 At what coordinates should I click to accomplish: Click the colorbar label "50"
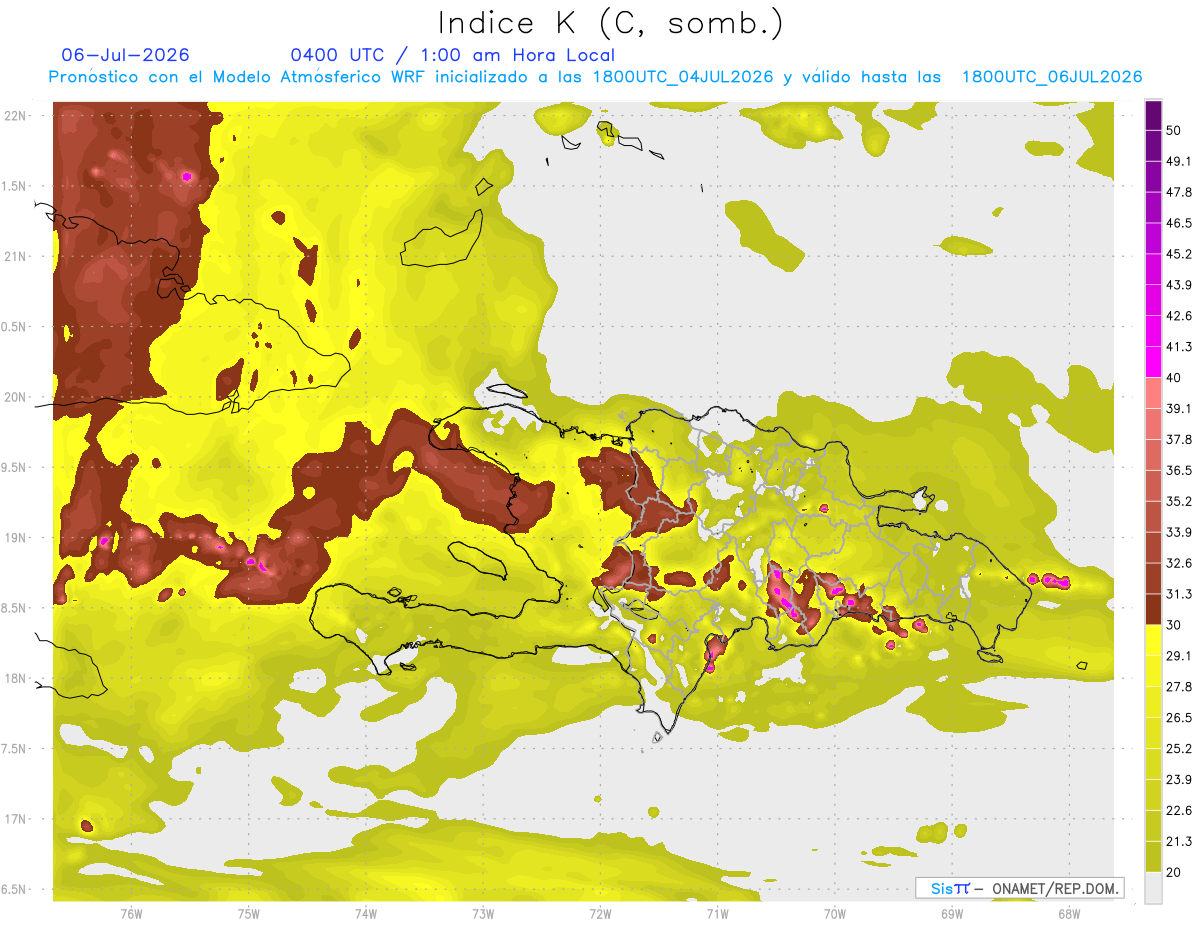[x=1174, y=130]
